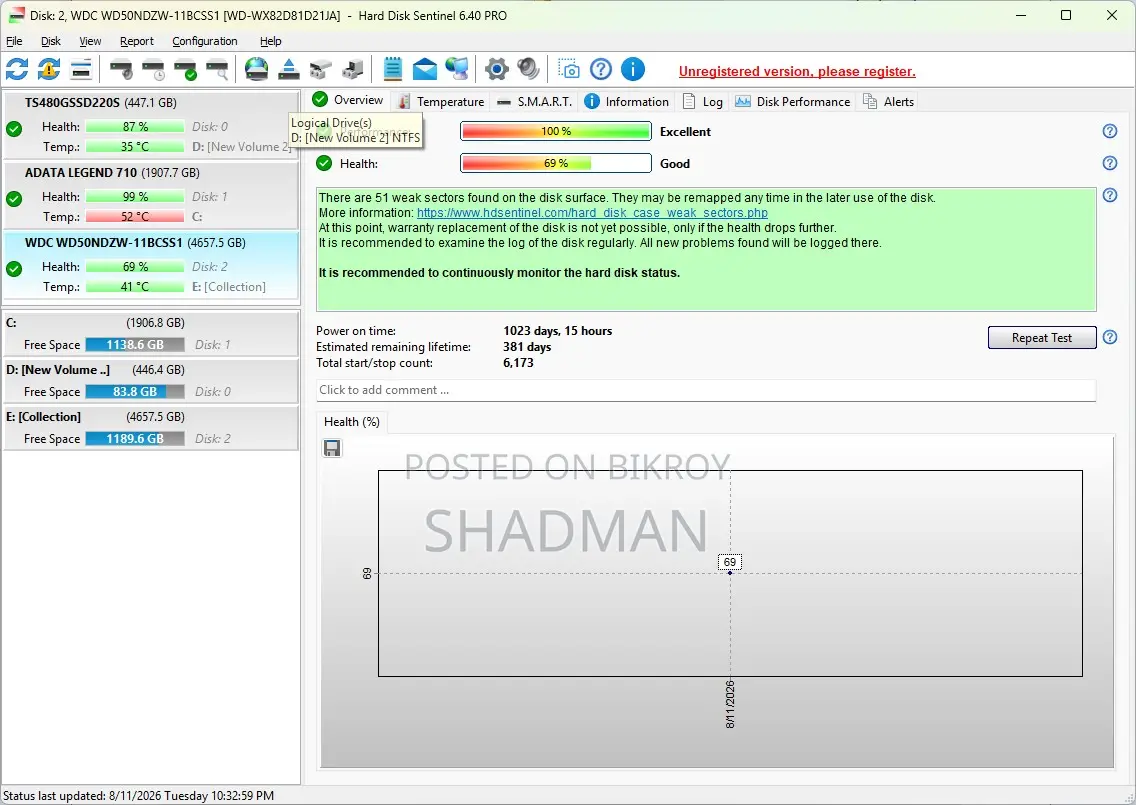Click the 83.8 GB free space bar
This screenshot has width=1136, height=805.
[x=135, y=392]
